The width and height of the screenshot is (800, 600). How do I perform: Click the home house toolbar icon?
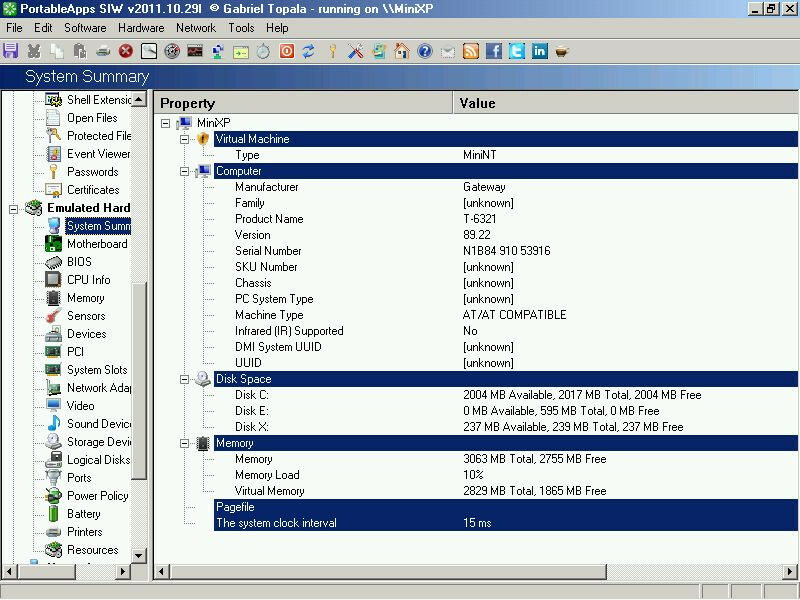[x=402, y=51]
